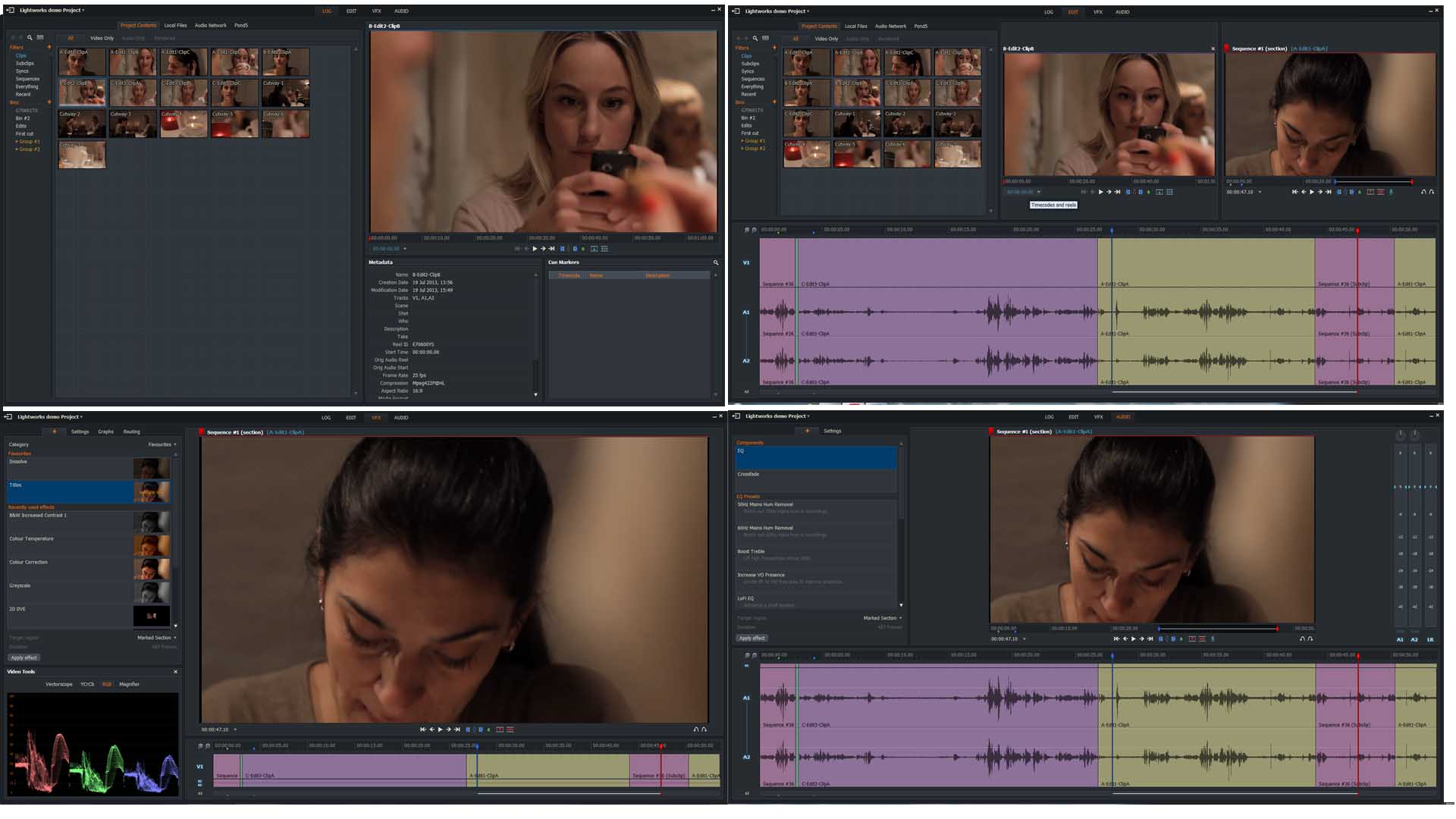The height and width of the screenshot is (819, 1456).
Task: Select the Colour Temperature effect in VFX window
Action: 89,544
